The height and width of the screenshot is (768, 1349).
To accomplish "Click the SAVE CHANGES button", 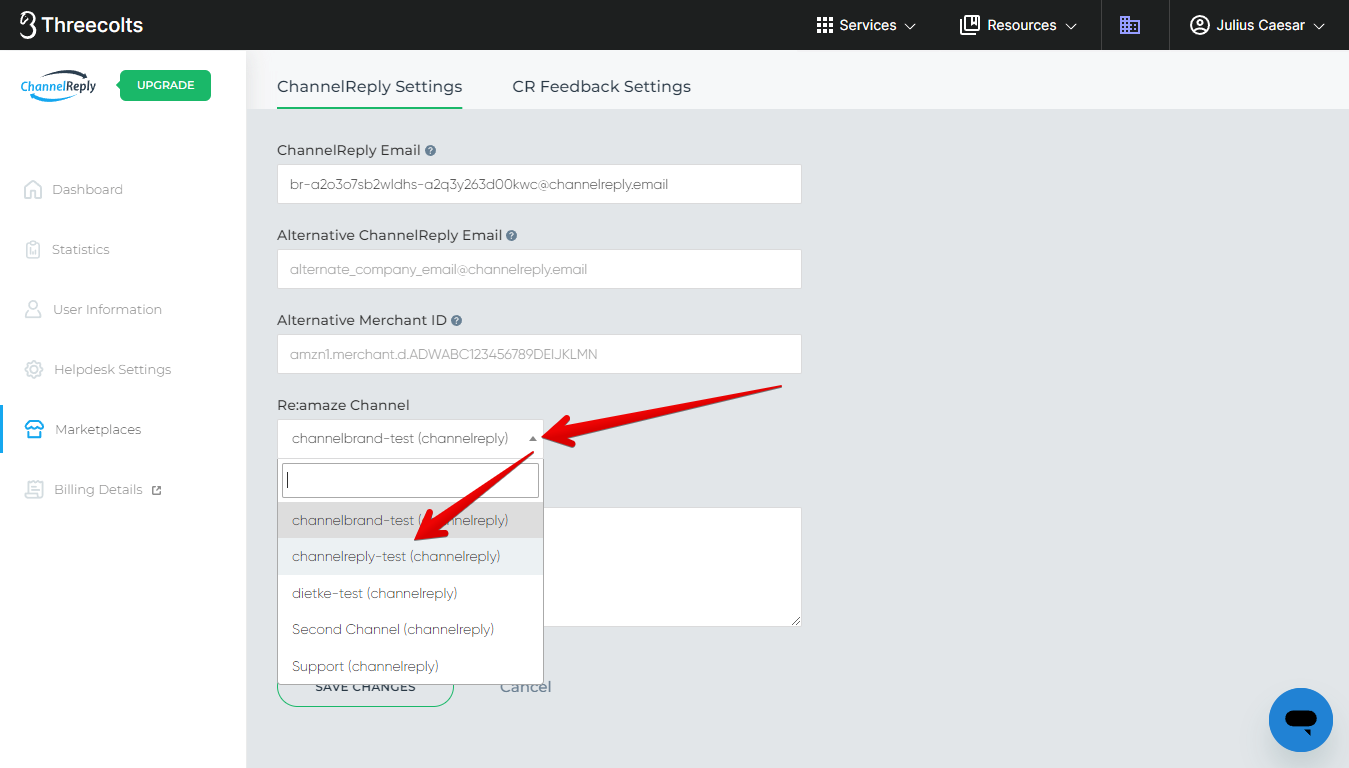I will click(x=365, y=690).
